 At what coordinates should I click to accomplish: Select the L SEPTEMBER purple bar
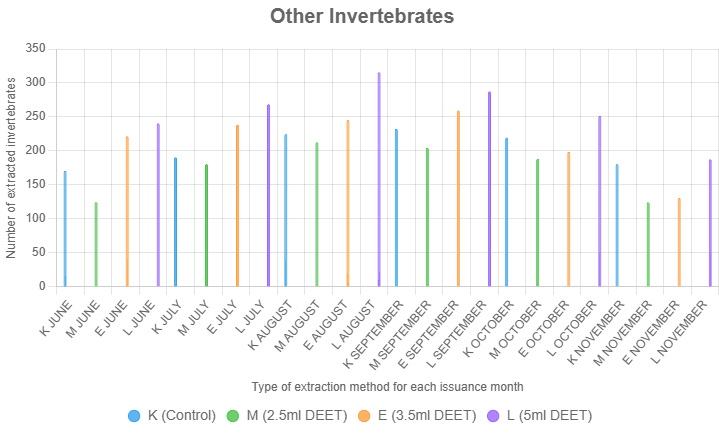489,190
